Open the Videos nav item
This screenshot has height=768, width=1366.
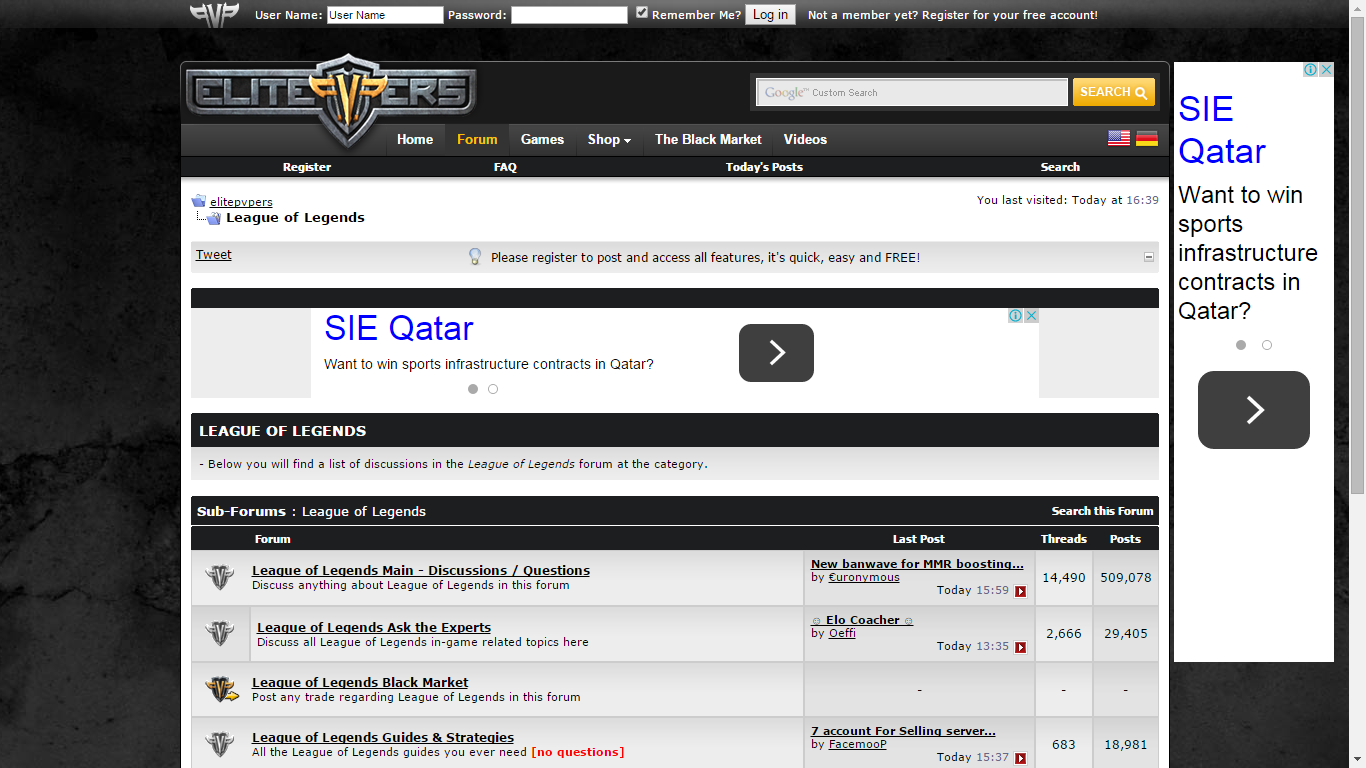point(805,140)
